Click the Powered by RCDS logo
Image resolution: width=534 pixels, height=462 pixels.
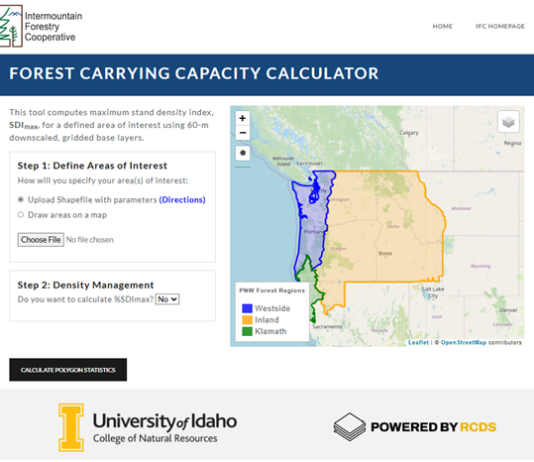[415, 427]
